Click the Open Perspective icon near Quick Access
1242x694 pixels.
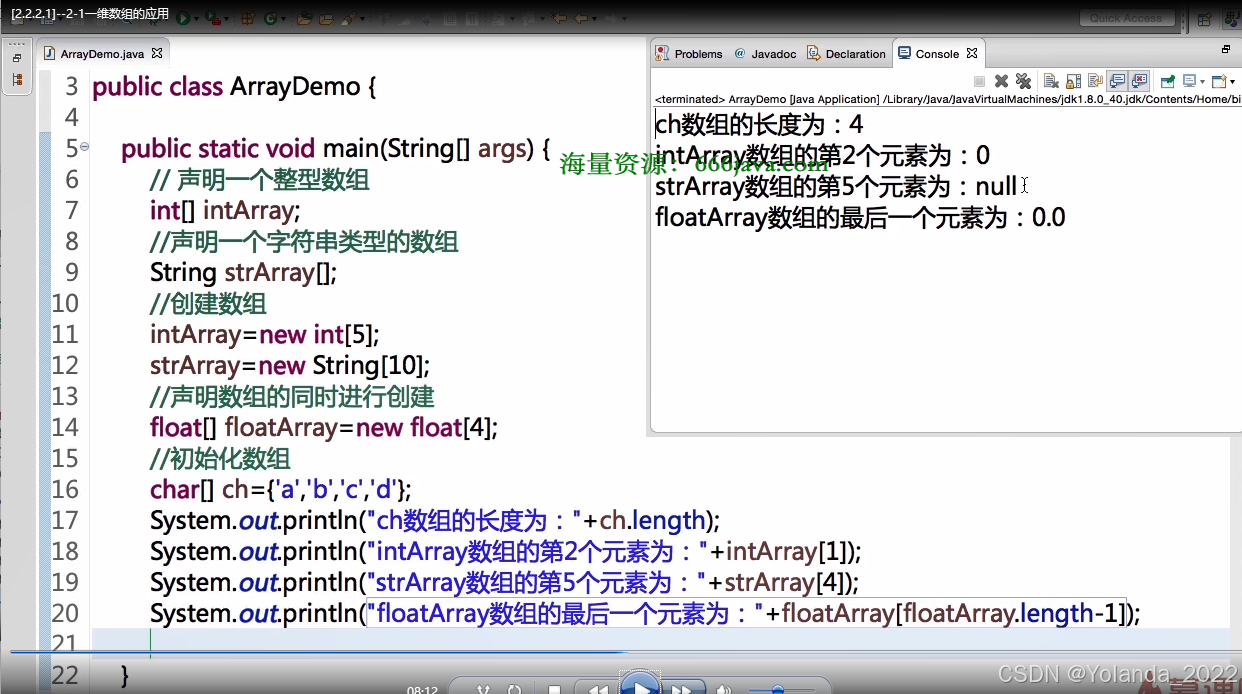click(1204, 18)
